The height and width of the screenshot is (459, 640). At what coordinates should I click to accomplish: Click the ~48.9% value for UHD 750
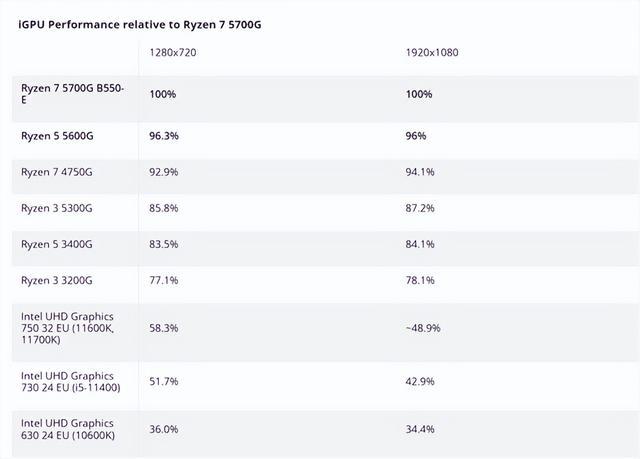(x=424, y=328)
